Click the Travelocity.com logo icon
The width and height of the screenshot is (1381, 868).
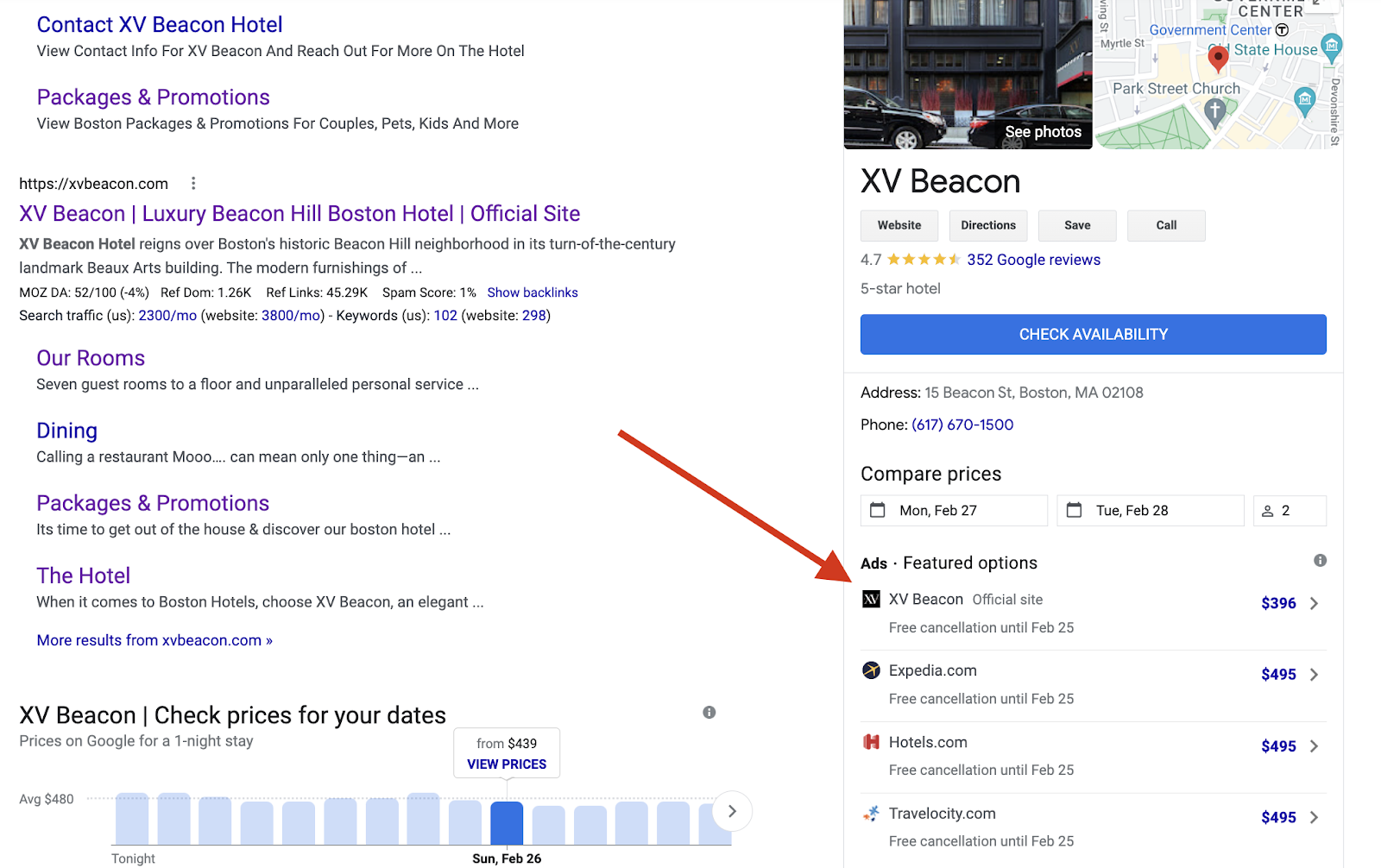(x=872, y=814)
